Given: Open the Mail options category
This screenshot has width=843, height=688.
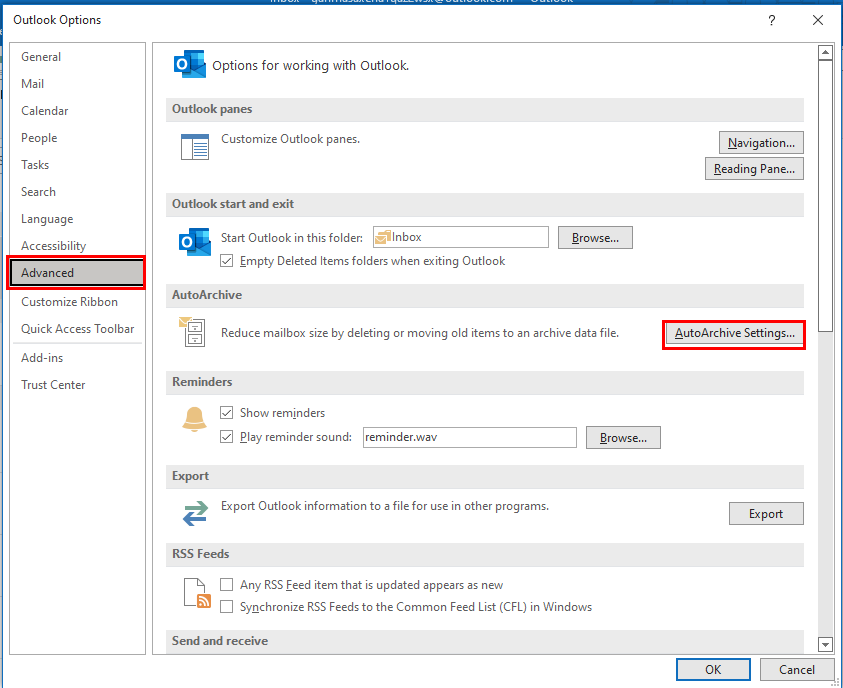Looking at the screenshot, I should (77, 84).
